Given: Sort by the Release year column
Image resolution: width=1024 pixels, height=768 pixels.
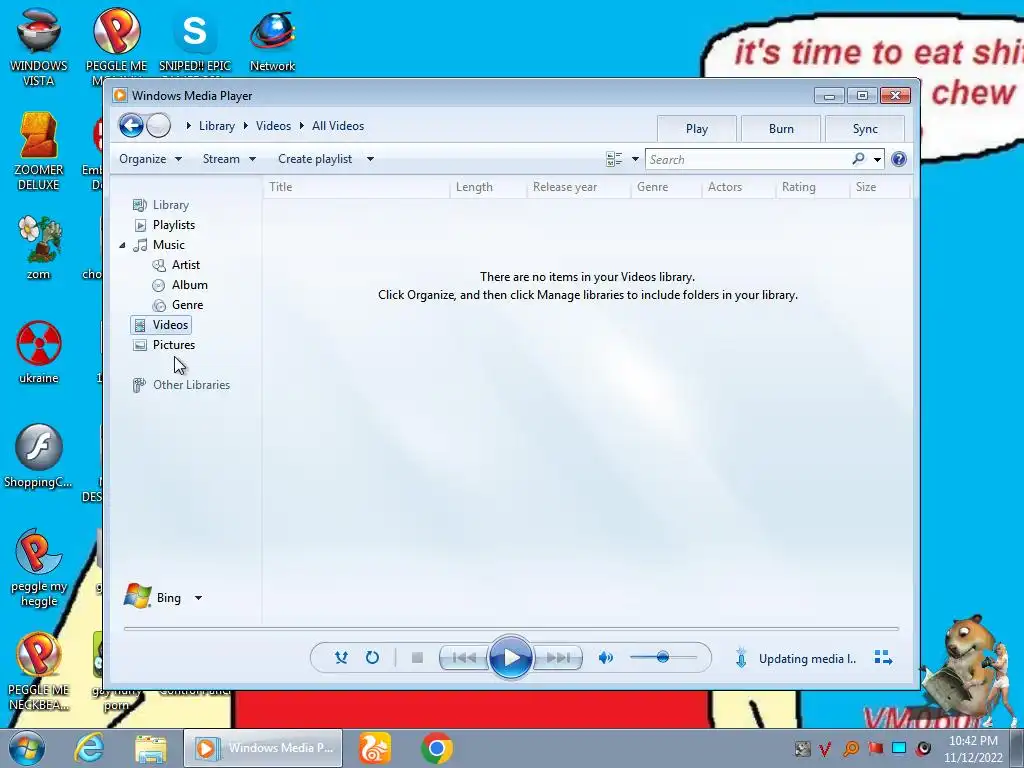Looking at the screenshot, I should [x=579, y=187].
